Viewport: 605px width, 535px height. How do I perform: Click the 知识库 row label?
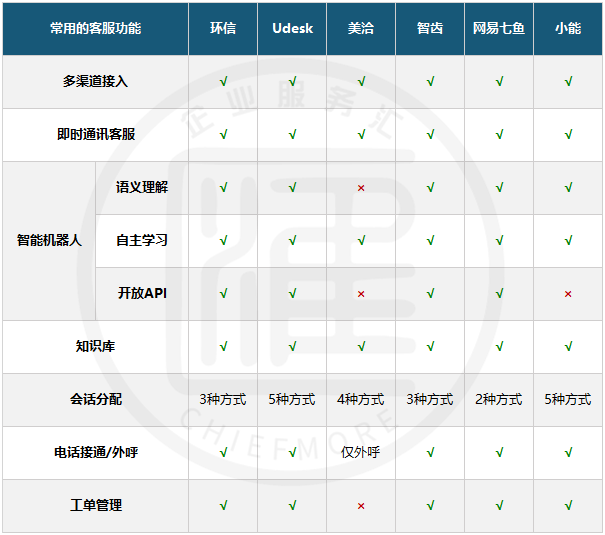point(95,346)
